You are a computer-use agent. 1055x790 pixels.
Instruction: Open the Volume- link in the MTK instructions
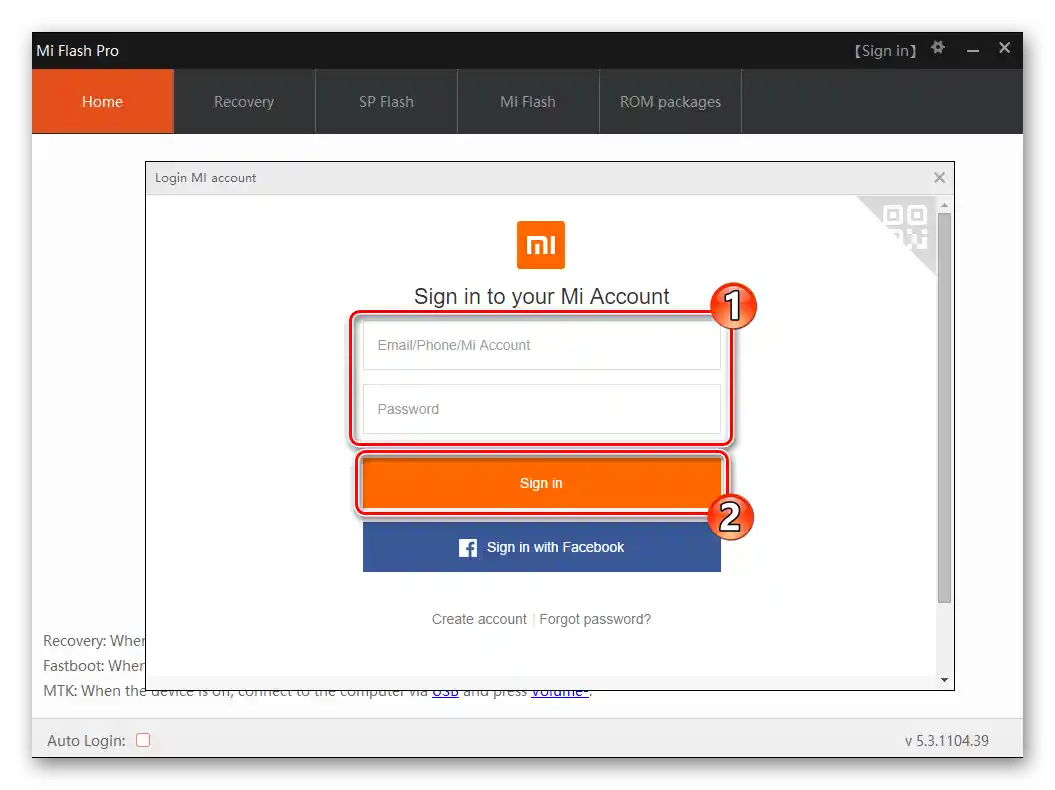tap(560, 692)
